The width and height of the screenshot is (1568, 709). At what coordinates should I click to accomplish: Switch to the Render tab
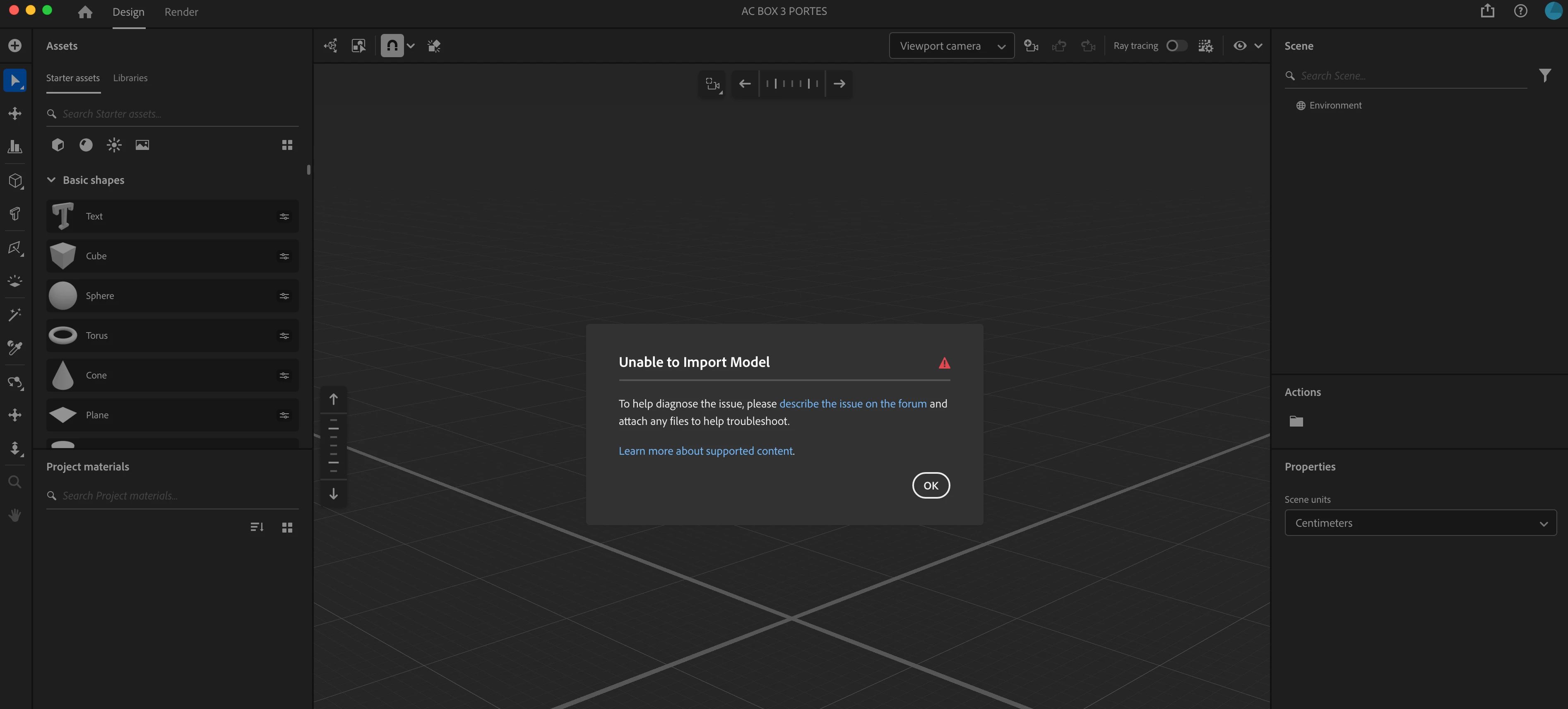(181, 12)
